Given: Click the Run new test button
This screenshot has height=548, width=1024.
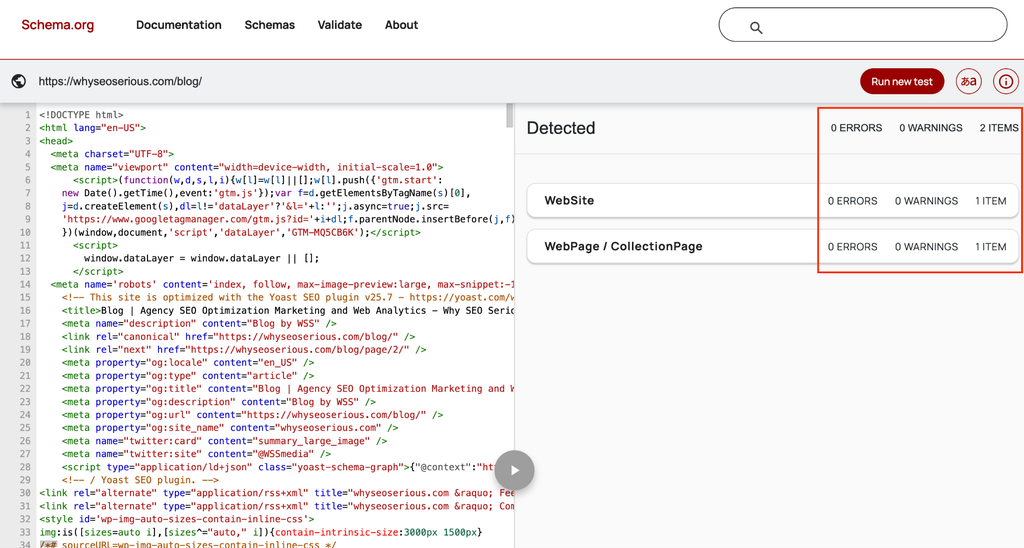Looking at the screenshot, I should pos(902,82).
